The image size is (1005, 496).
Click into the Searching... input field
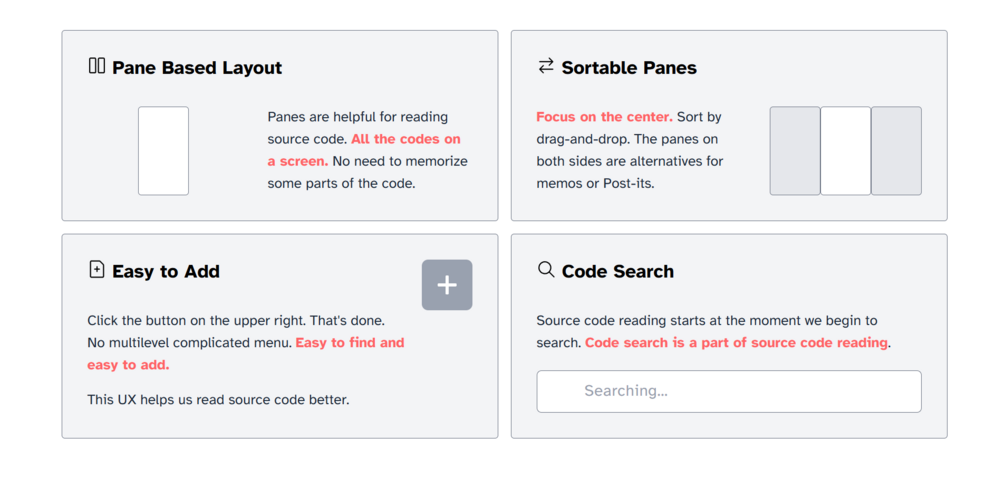728,391
